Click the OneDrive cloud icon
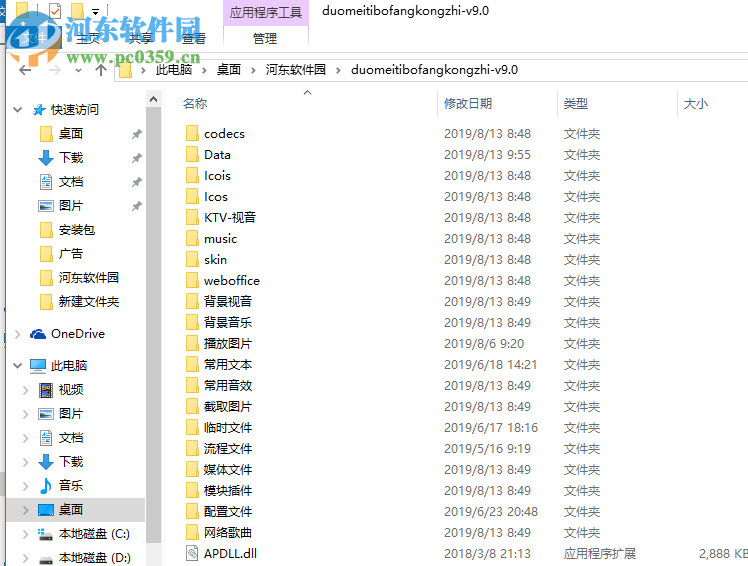Screen dimensions: 748x566 tap(38, 334)
